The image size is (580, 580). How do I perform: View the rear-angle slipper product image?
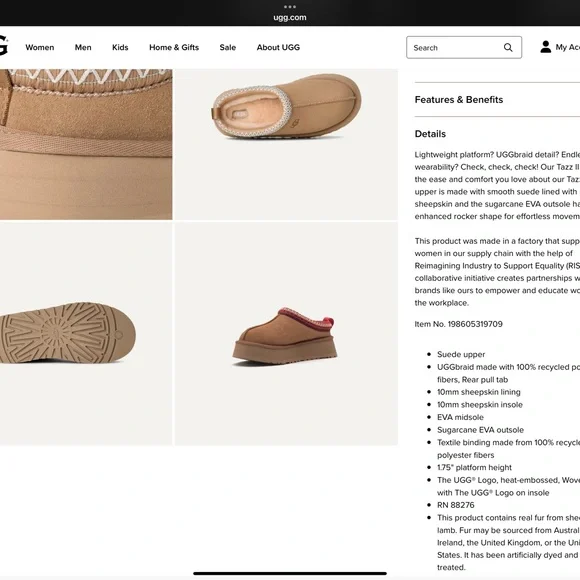pos(286,334)
